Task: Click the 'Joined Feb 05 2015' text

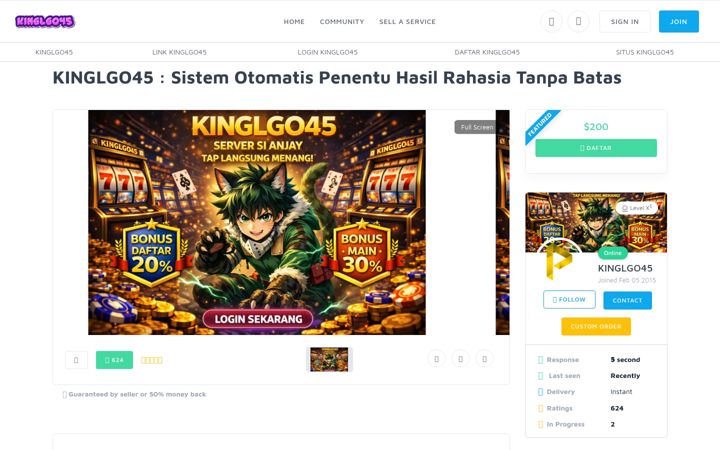Action: (627, 280)
